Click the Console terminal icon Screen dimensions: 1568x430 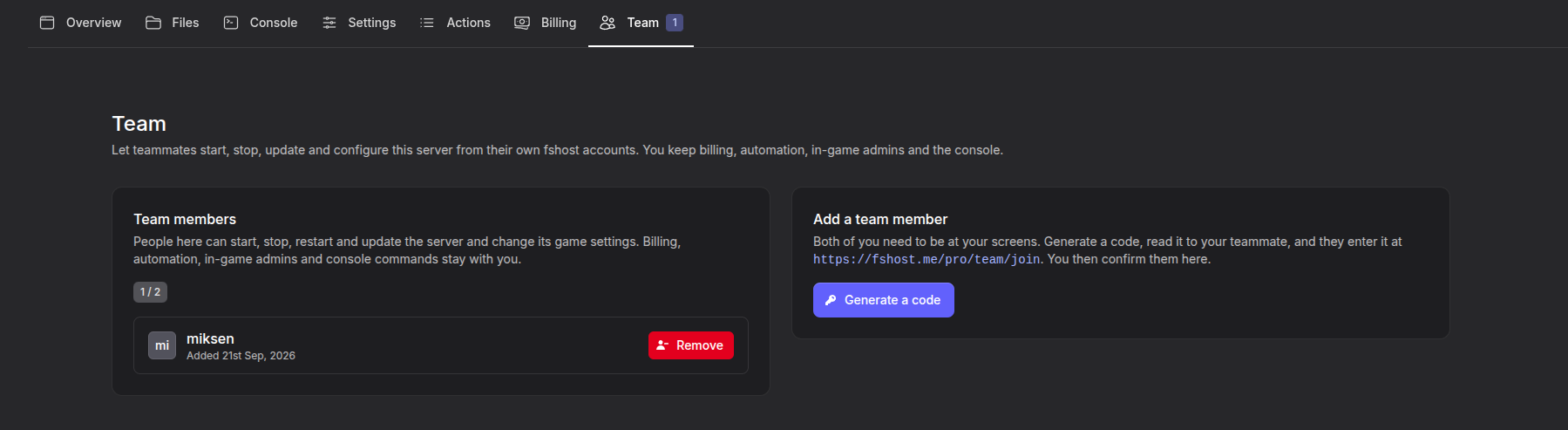[x=231, y=23]
